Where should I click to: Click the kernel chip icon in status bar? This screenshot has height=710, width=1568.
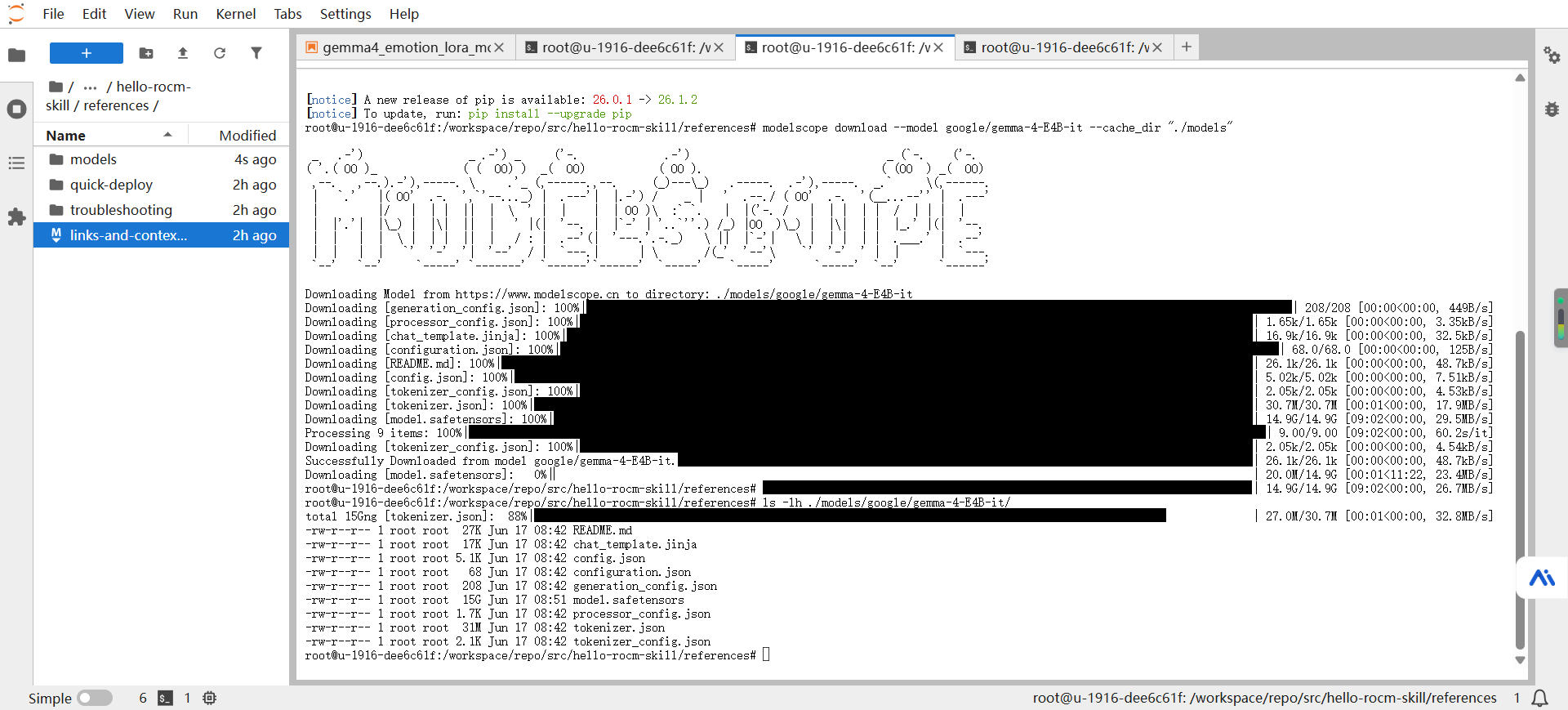click(210, 698)
